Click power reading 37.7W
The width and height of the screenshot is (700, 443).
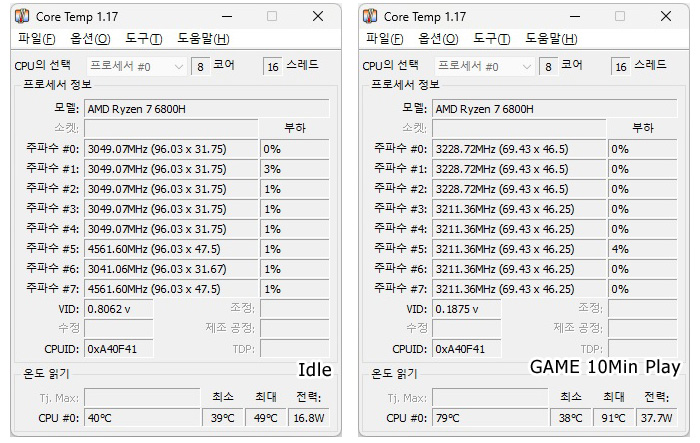pyautogui.click(x=657, y=418)
